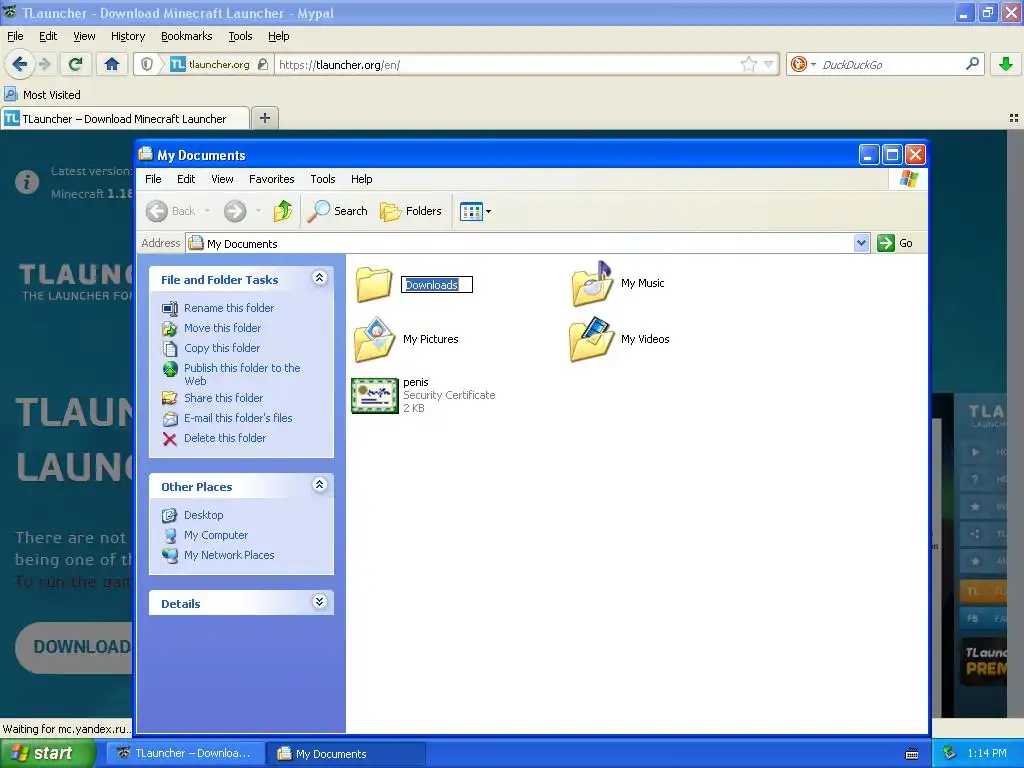Click the Downloads rename text box

point(436,285)
